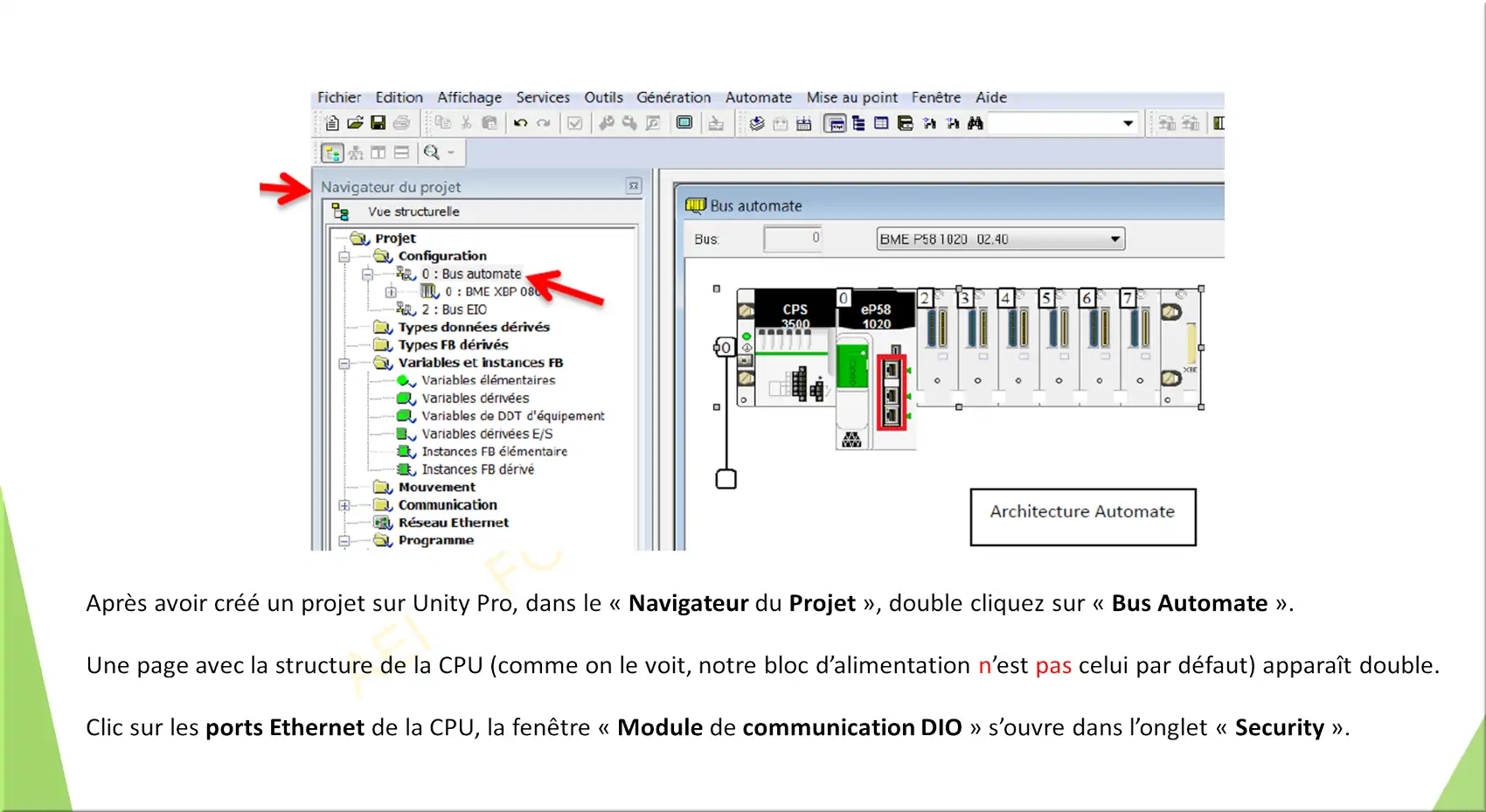
Task: Select the Projet root node
Action: 395,239
